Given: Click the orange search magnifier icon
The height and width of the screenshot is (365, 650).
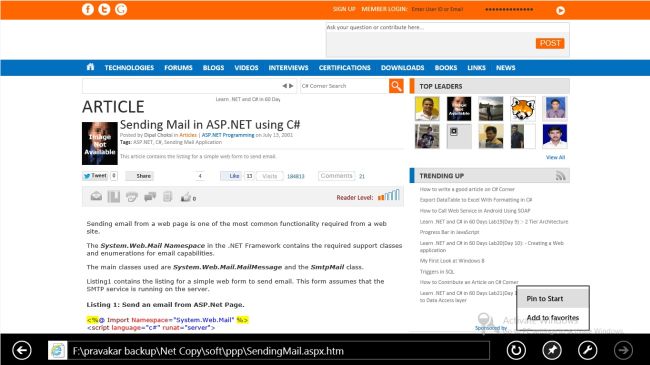Looking at the screenshot, I should [x=396, y=86].
